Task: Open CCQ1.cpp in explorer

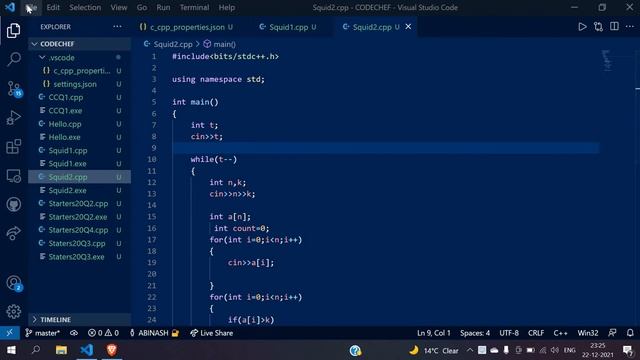Action: [x=80, y=97]
